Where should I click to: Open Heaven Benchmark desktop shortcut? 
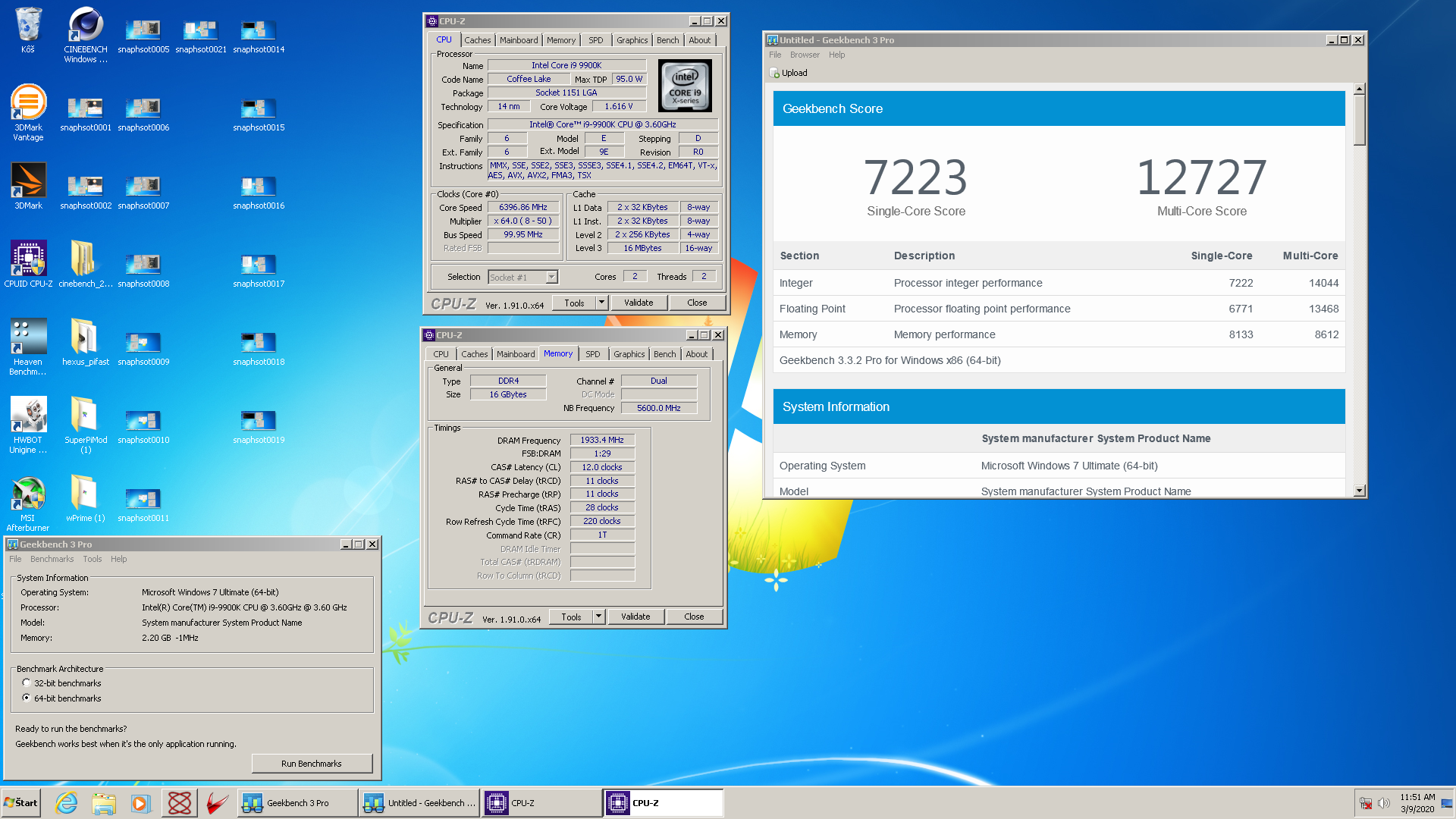(28, 347)
